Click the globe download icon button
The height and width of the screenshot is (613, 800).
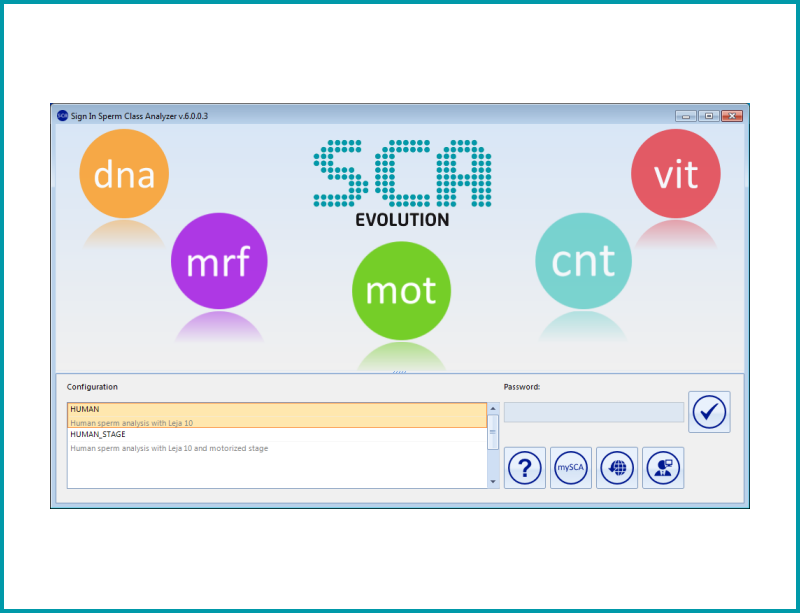[617, 468]
